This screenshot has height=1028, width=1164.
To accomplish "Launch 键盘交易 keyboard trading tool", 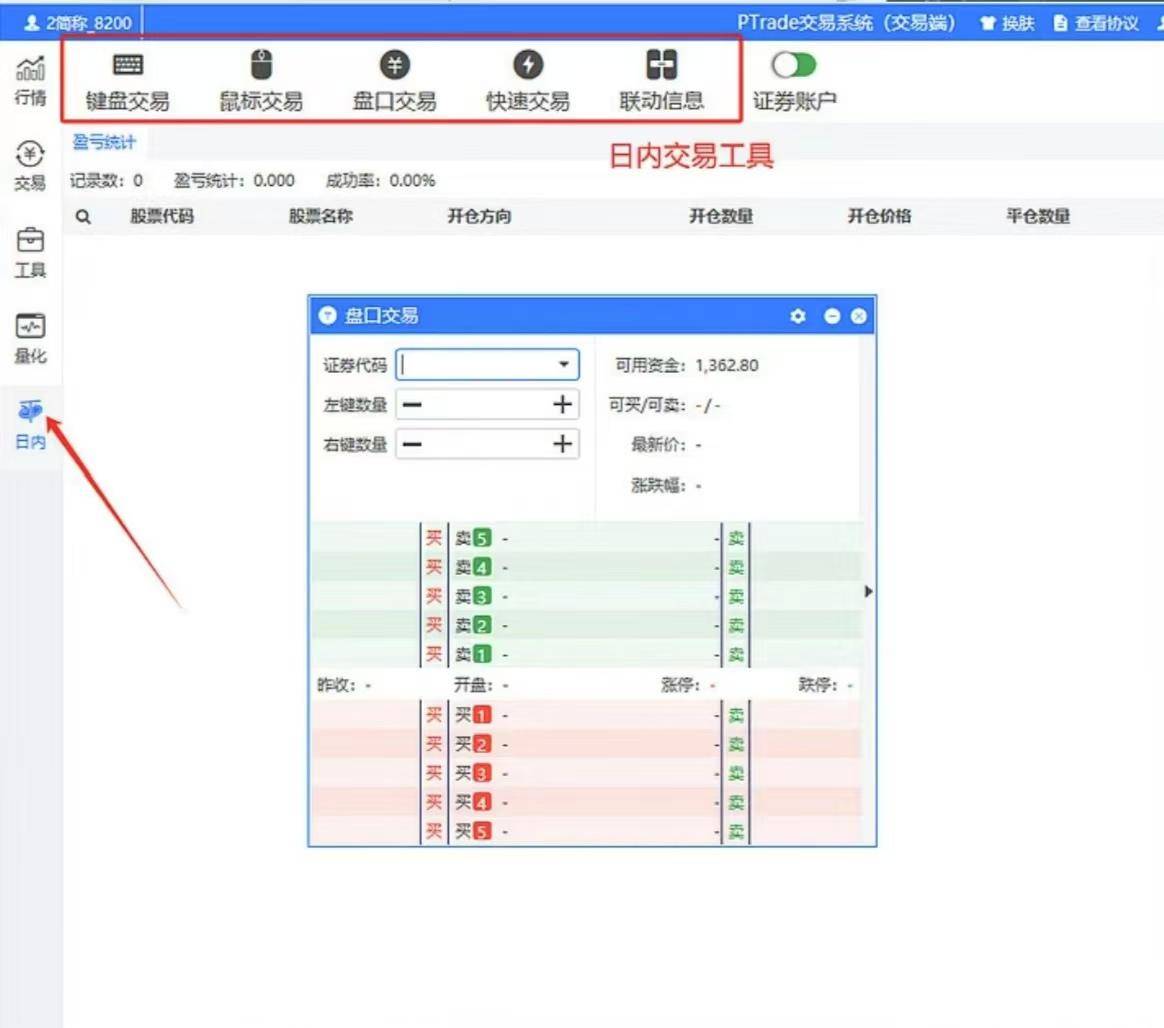I will (128, 80).
